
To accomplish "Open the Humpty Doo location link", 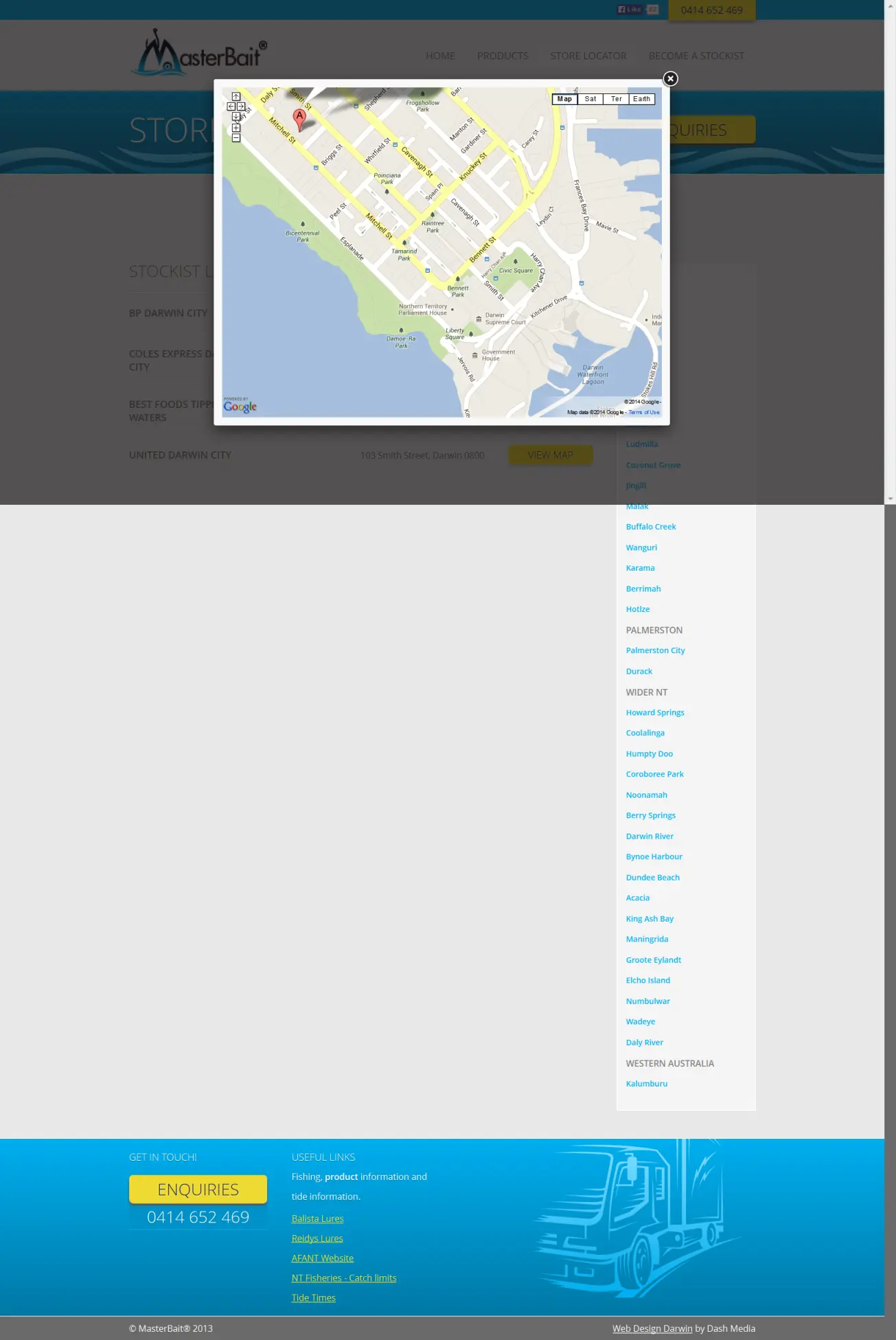I will click(x=649, y=753).
